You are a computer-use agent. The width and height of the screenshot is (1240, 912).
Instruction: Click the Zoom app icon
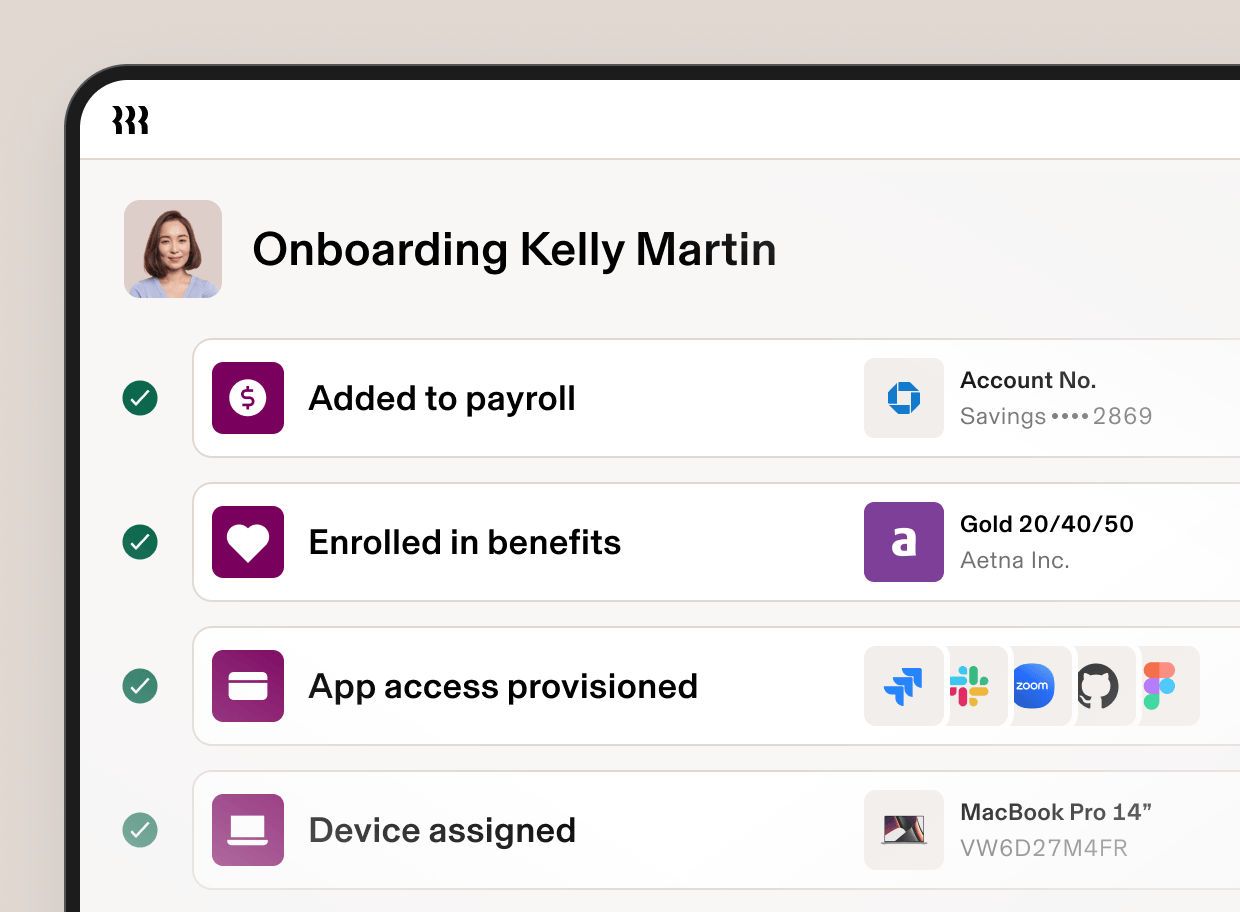click(1032, 686)
